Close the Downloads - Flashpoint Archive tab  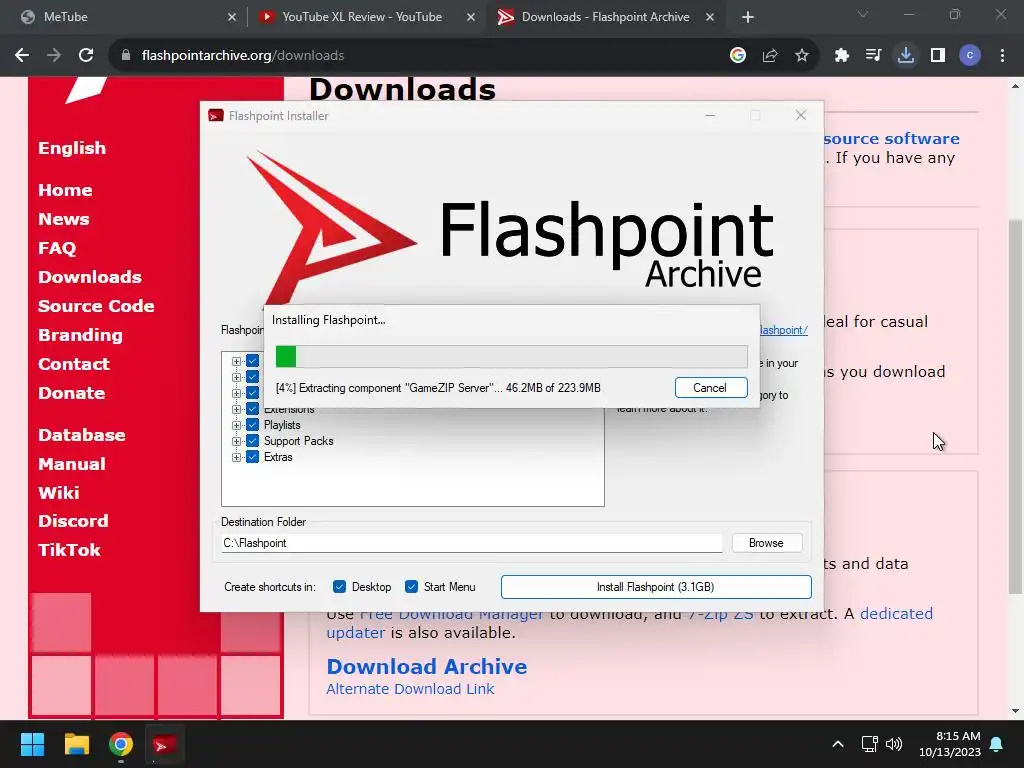click(710, 17)
